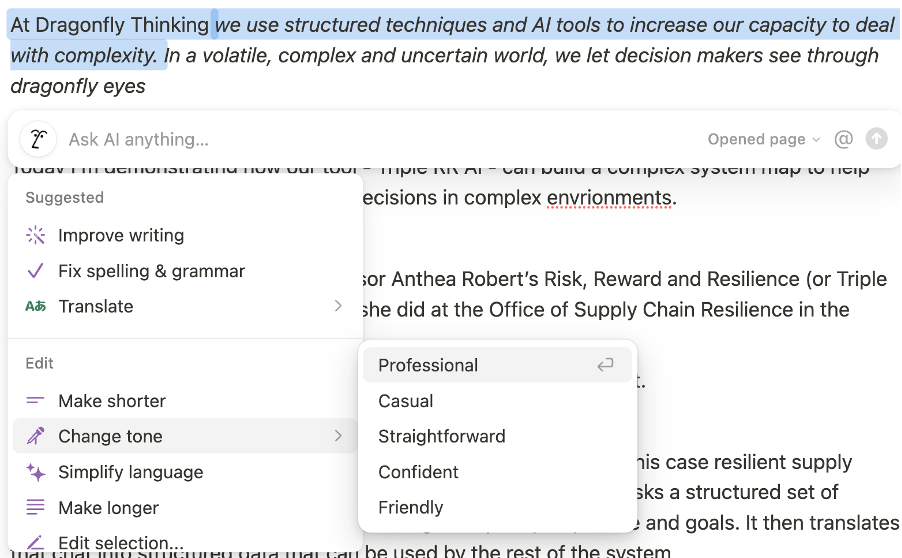Choose the Friendly tone option
The height and width of the screenshot is (558, 902).
[410, 507]
